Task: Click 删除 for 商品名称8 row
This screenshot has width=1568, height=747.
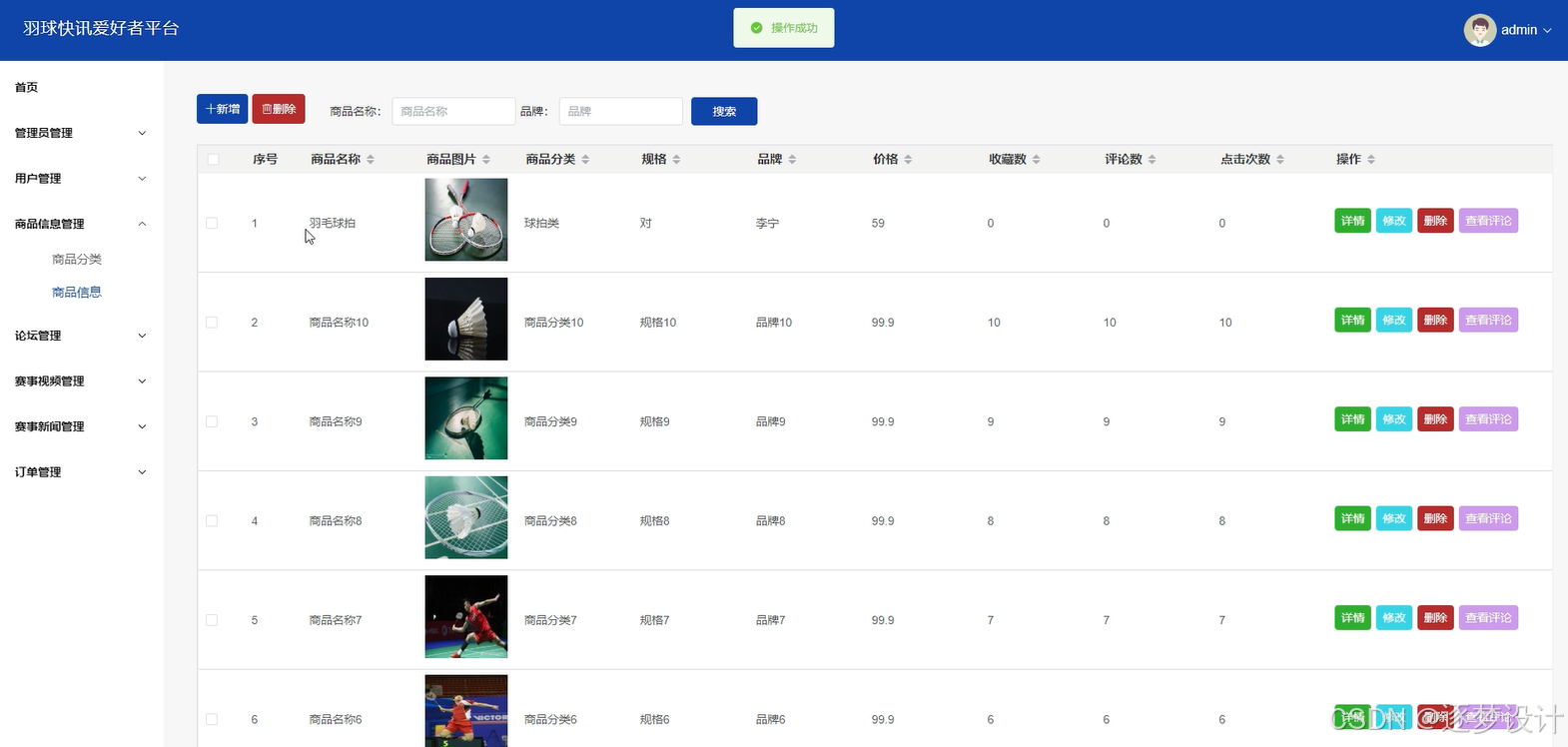Action: pyautogui.click(x=1435, y=518)
